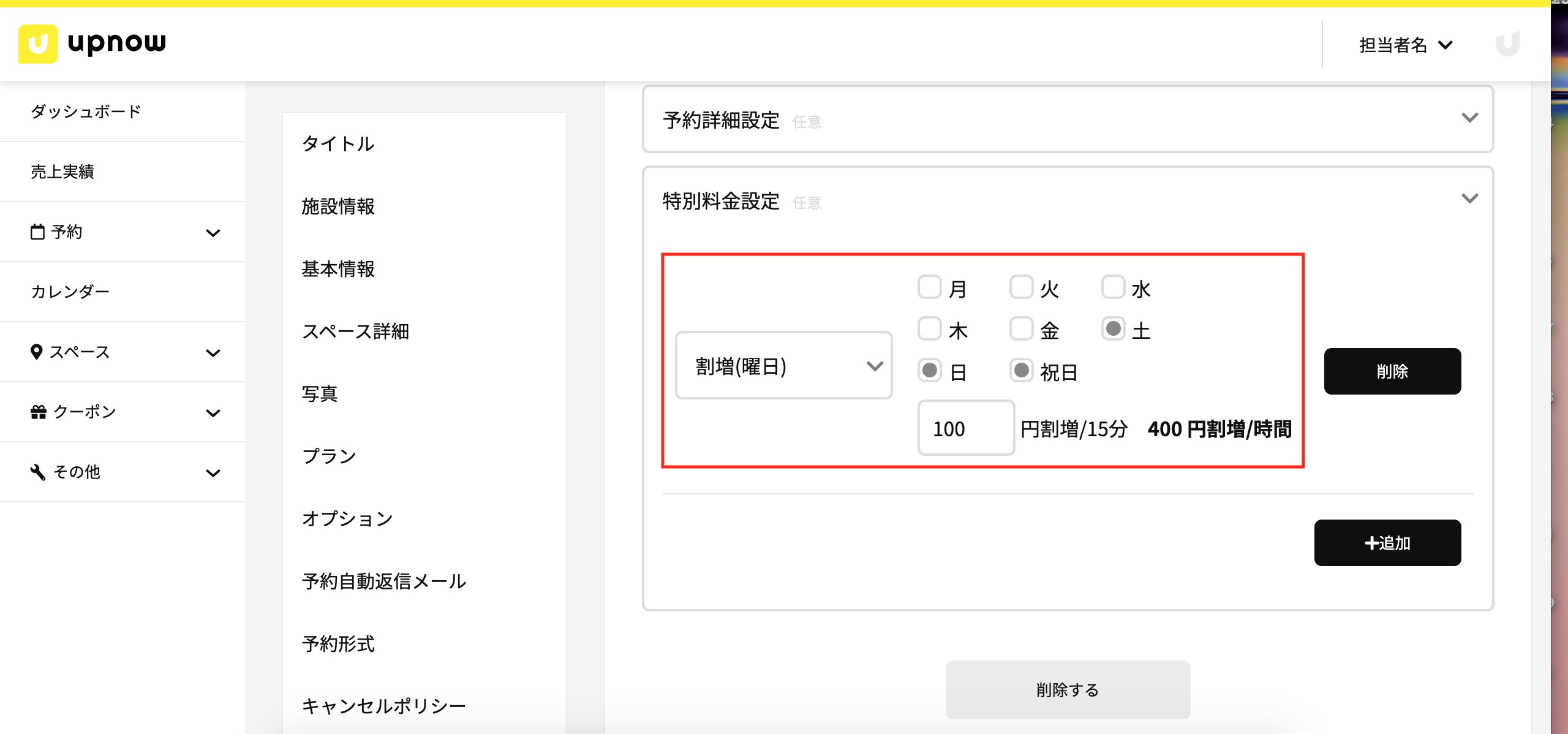Image resolution: width=1568 pixels, height=734 pixels.
Task: Expand the その他 sidebar chevron
Action: pos(213,473)
